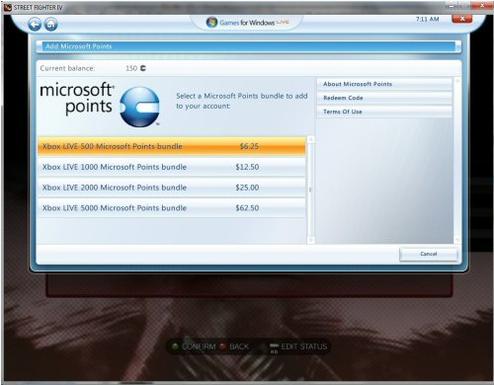Click the green Confirm button prompt
The width and height of the screenshot is (494, 385).
coord(195,347)
